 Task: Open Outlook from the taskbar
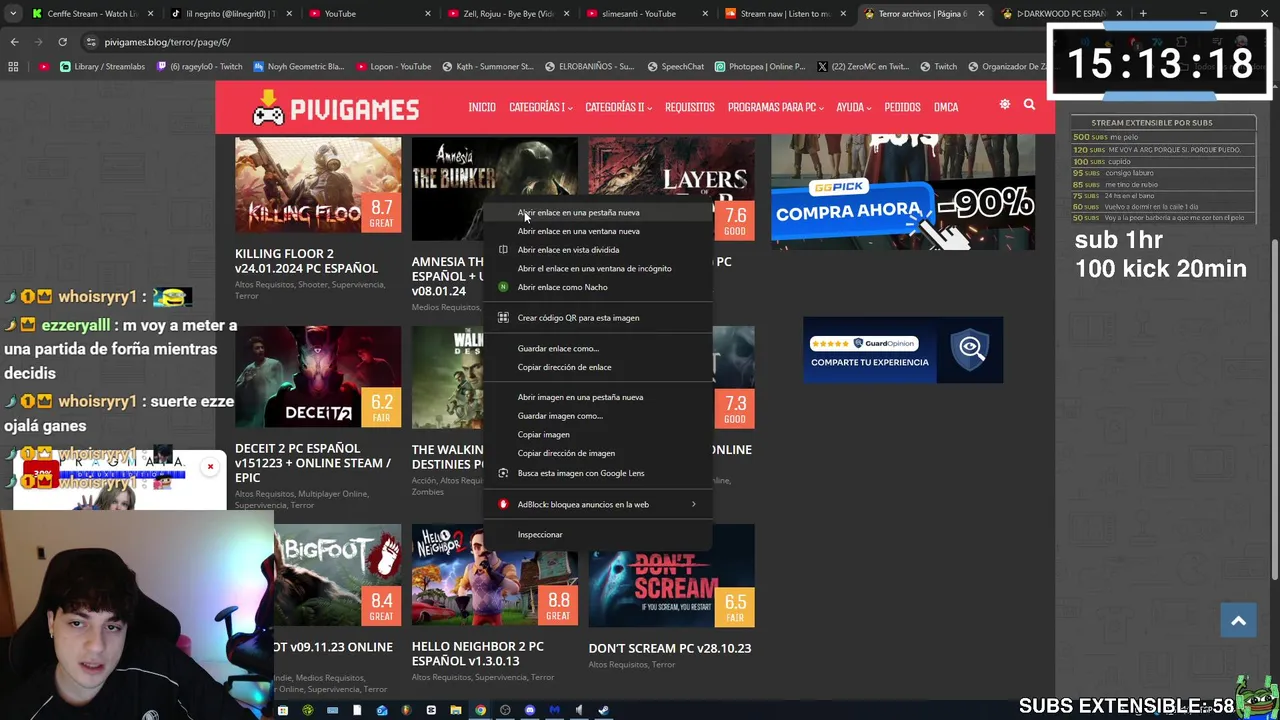[381, 710]
